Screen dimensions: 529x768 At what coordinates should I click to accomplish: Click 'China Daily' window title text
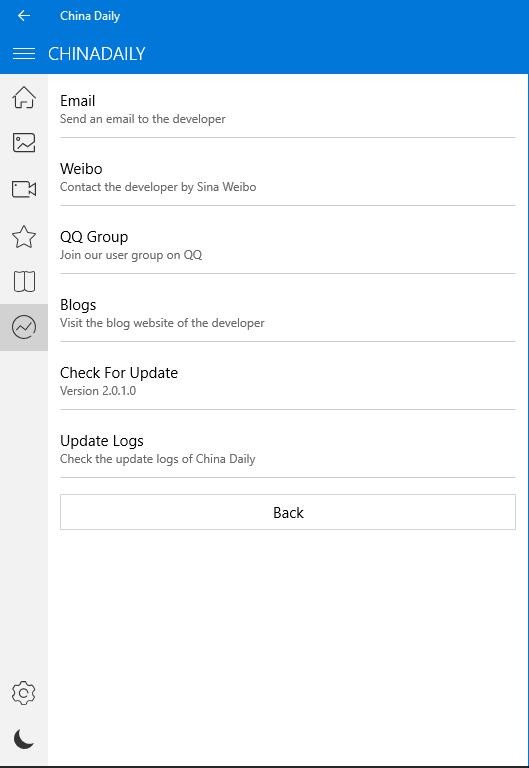(90, 16)
